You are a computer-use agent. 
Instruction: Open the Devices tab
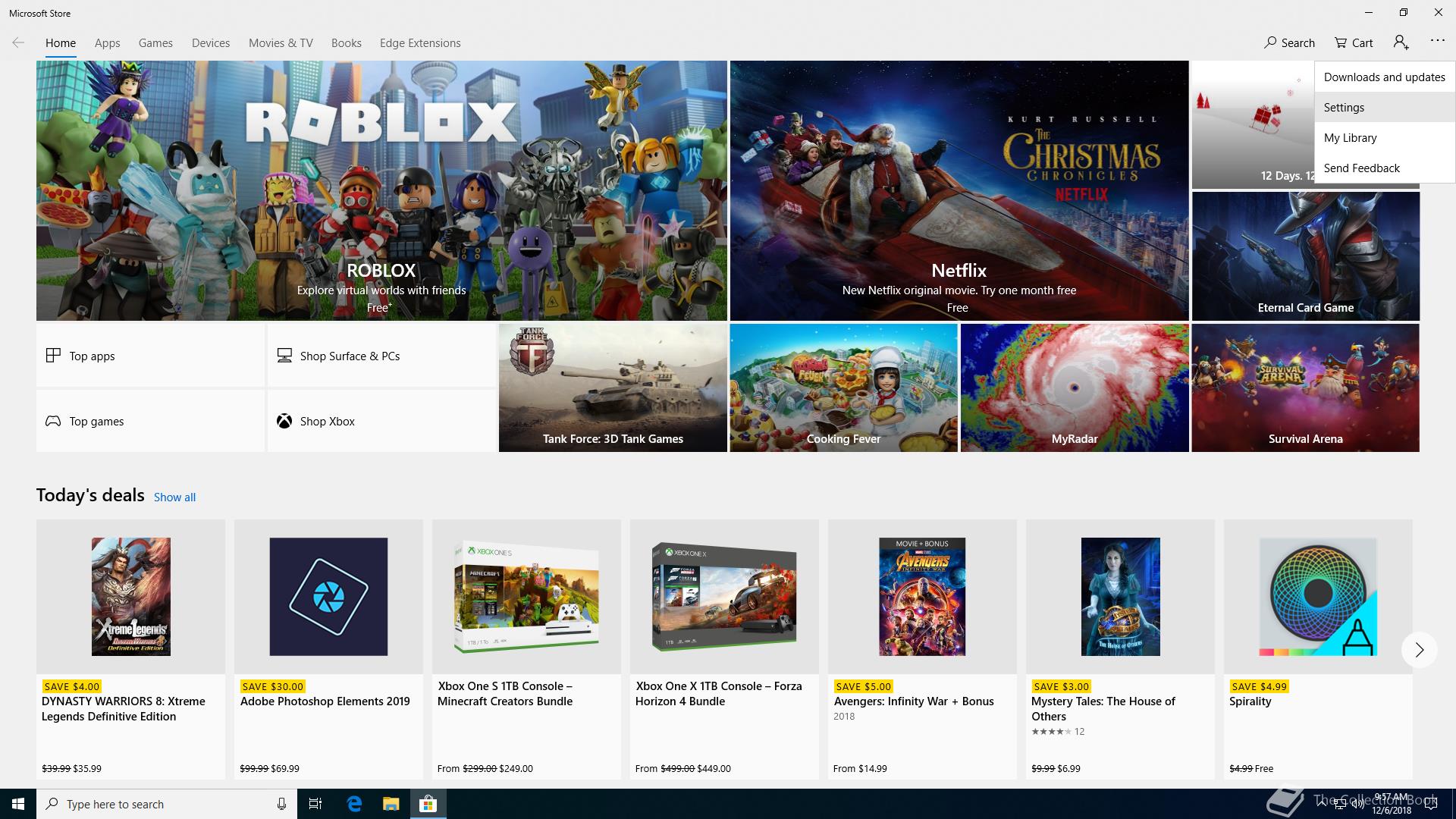(211, 43)
